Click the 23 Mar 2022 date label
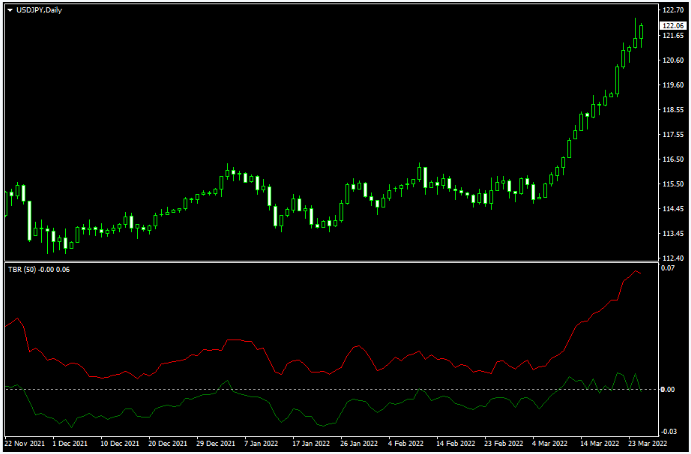 648,442
